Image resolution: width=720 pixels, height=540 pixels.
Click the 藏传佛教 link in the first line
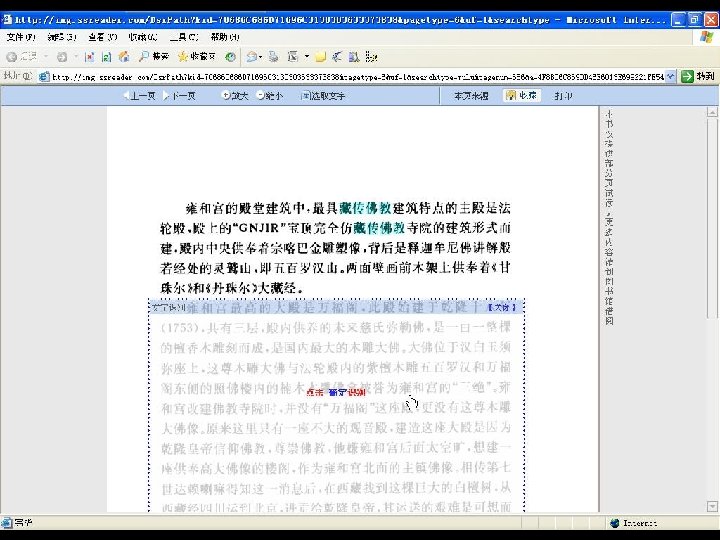365,208
